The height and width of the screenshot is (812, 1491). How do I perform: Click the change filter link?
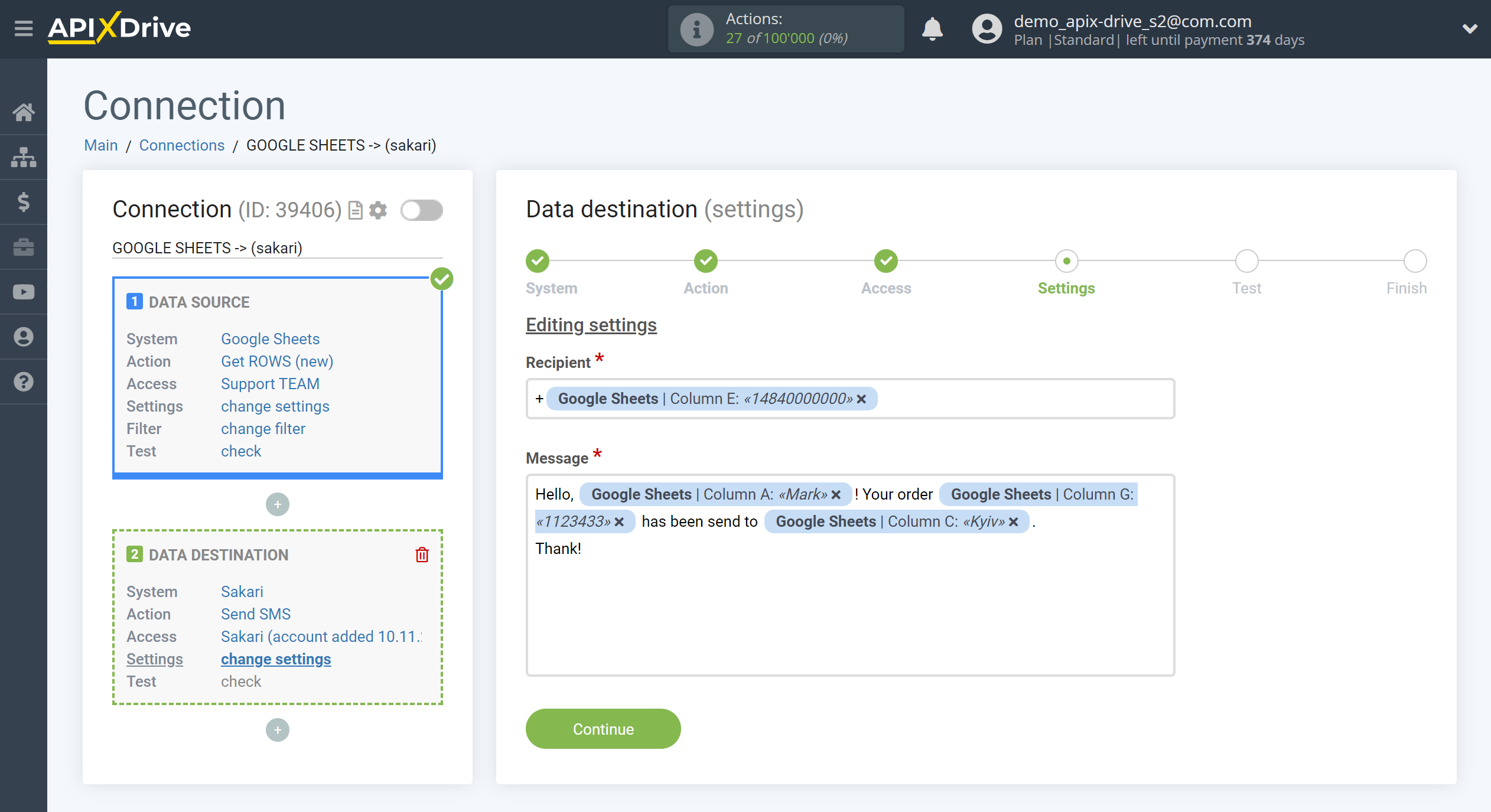263,429
